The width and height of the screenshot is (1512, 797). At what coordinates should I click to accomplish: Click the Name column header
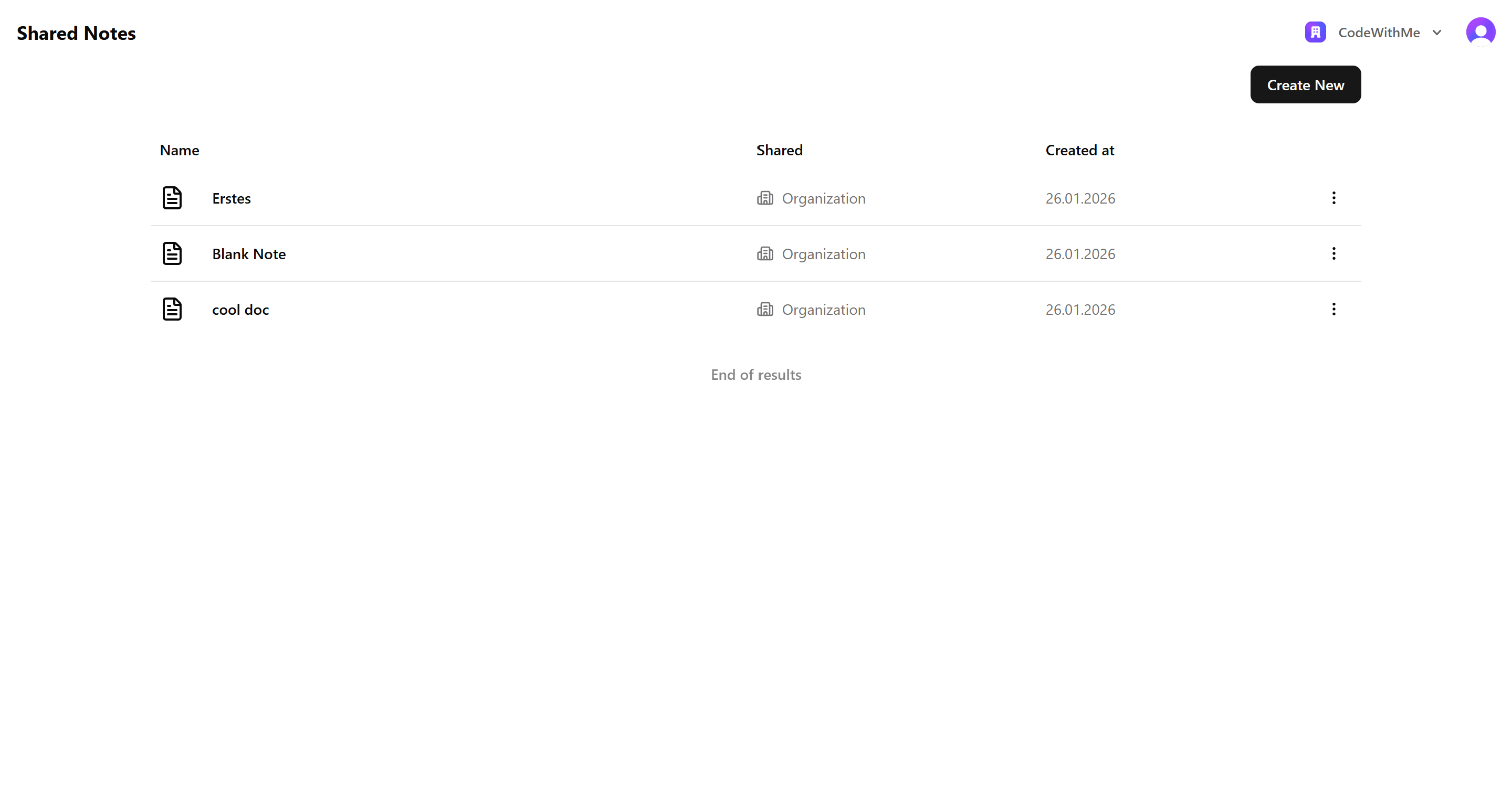pyautogui.click(x=180, y=151)
